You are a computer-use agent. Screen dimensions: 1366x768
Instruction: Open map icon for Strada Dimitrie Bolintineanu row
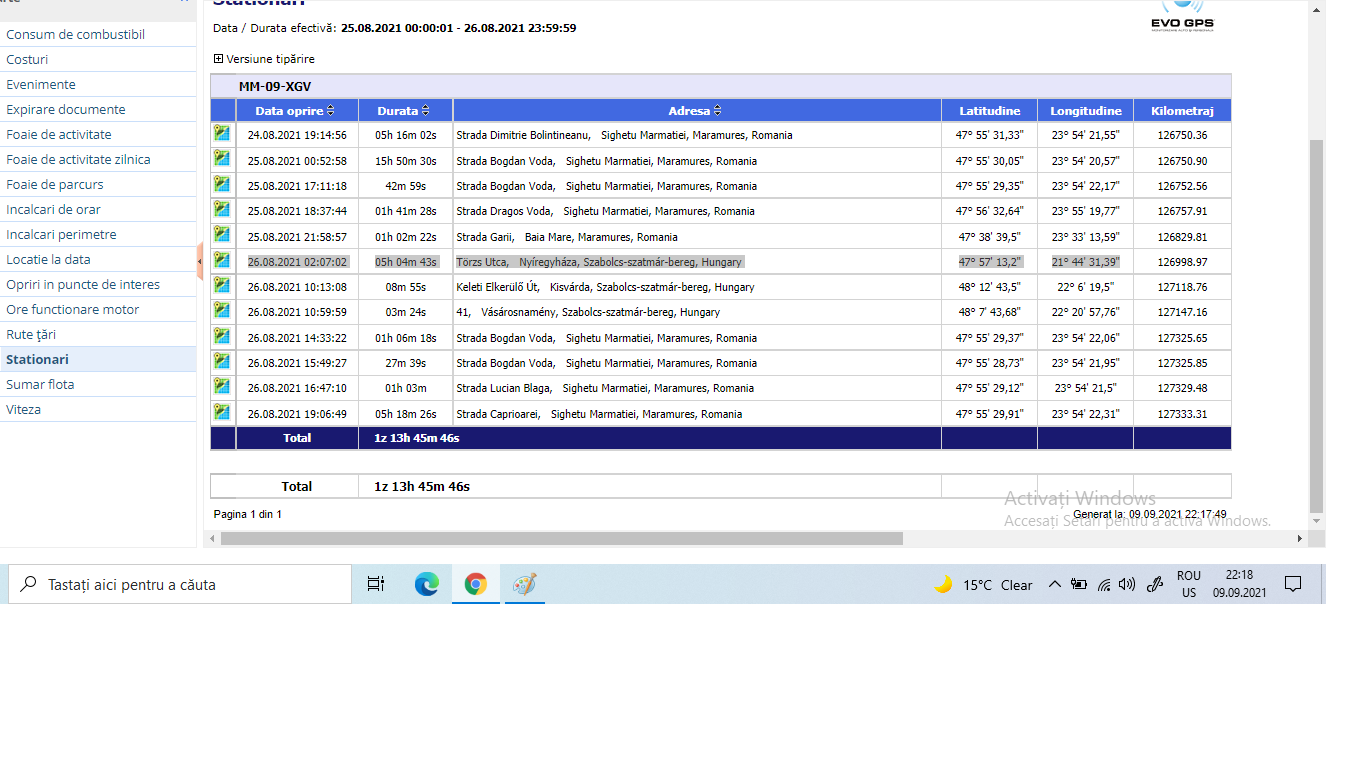(x=221, y=133)
